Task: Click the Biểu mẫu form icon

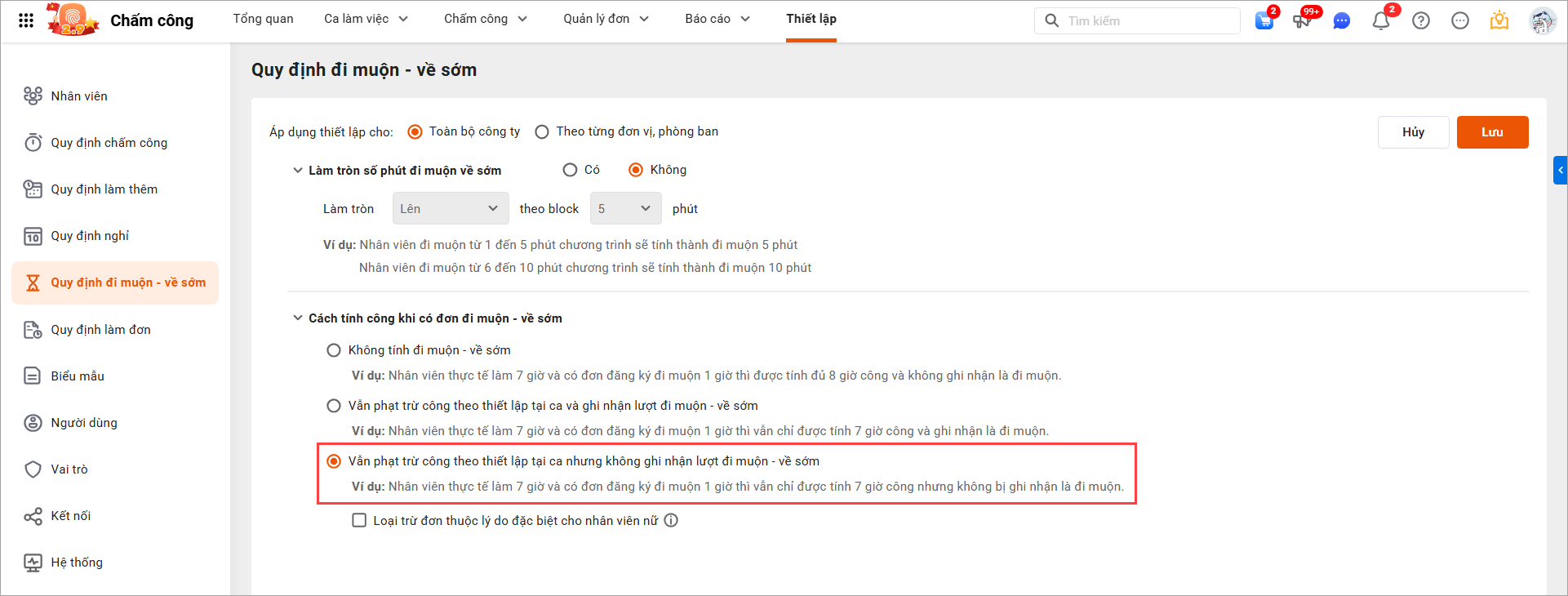Action: click(33, 376)
